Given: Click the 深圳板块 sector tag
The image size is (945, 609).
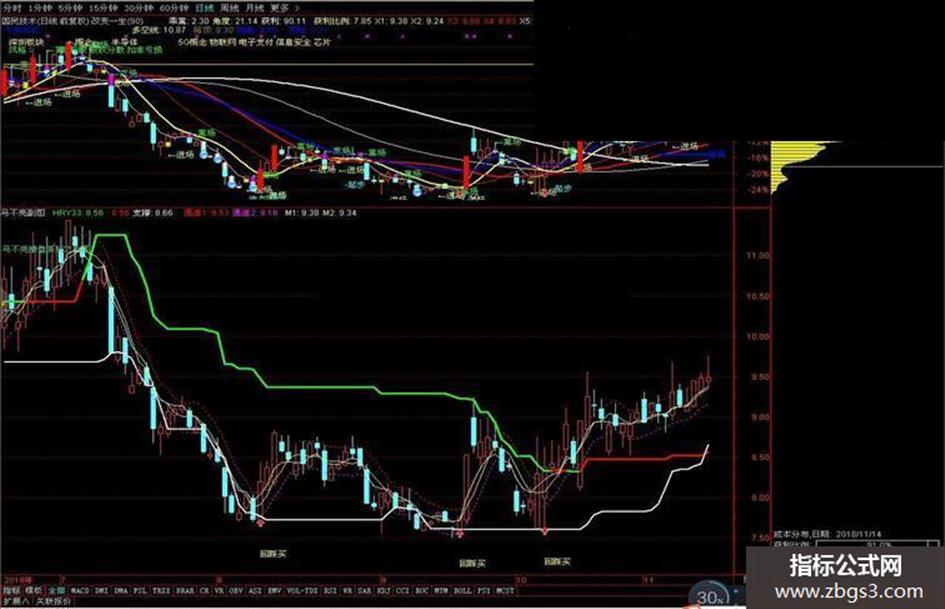Looking at the screenshot, I should (x=26, y=42).
